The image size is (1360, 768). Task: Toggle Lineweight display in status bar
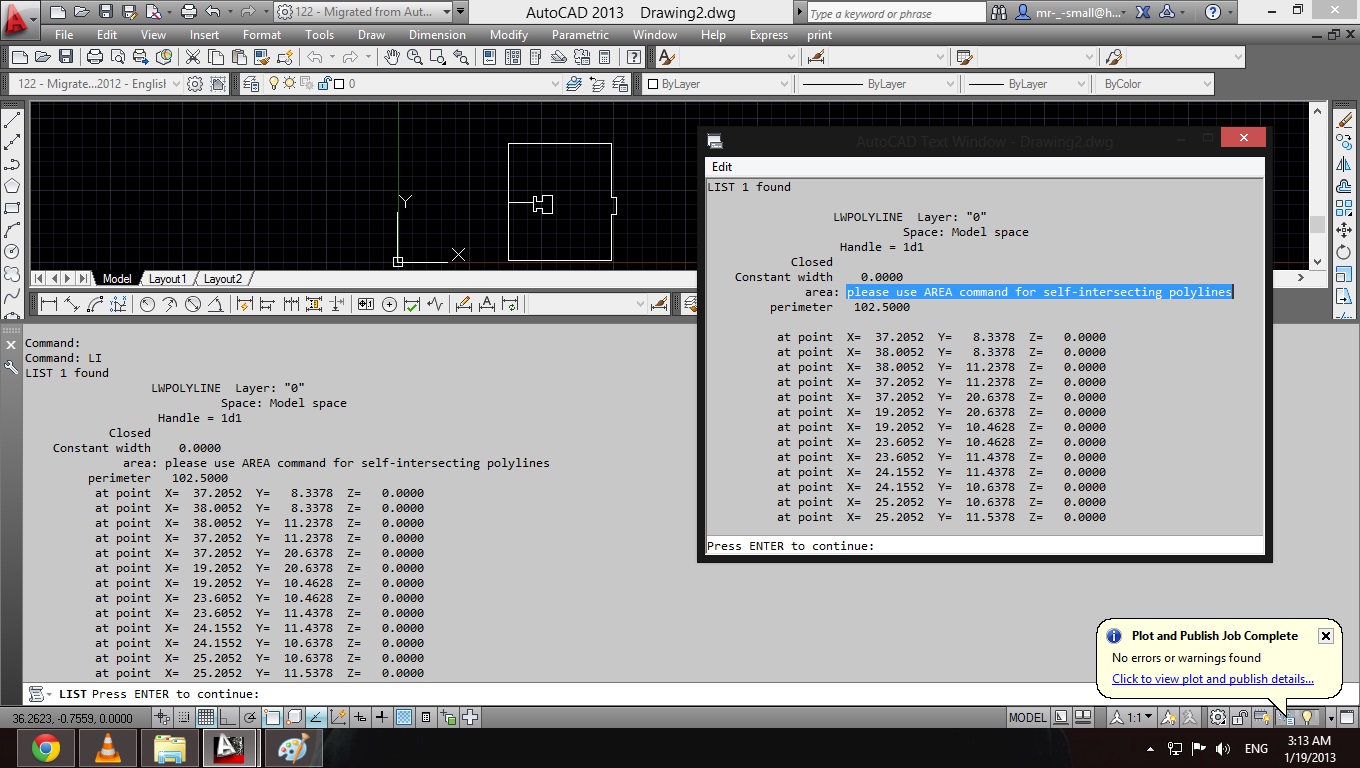click(382, 717)
